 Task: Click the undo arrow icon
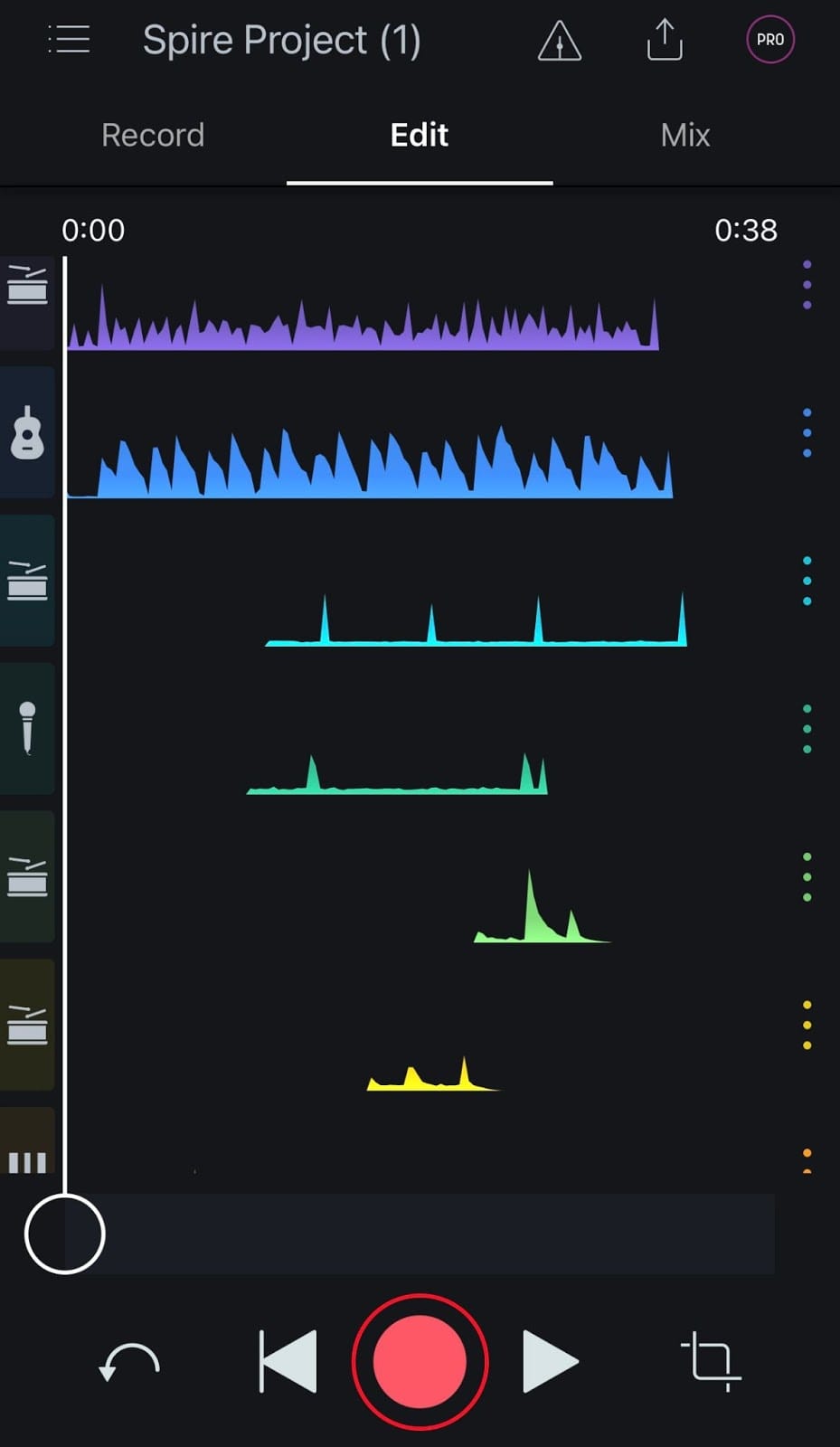click(129, 1361)
